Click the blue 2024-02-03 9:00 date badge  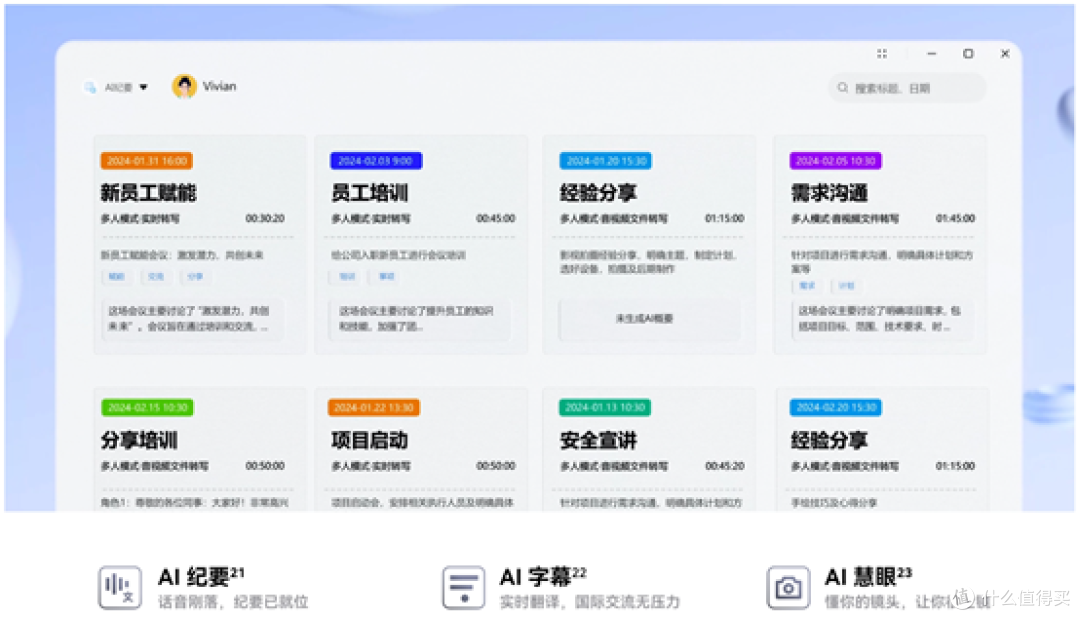coord(376,161)
